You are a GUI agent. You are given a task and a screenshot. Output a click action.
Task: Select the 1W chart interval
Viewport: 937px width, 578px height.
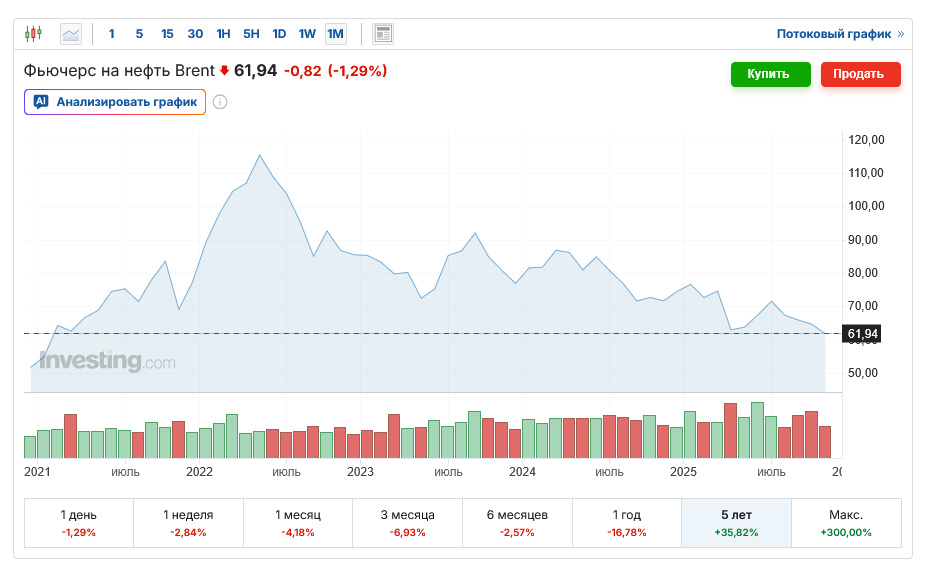pyautogui.click(x=307, y=34)
